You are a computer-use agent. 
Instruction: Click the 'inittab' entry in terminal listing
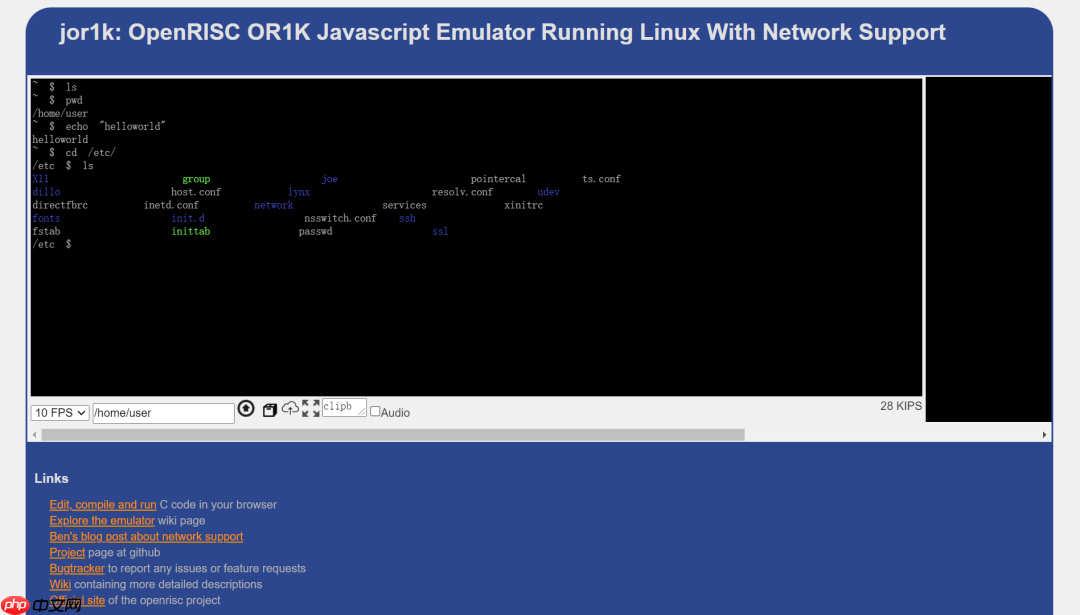191,231
